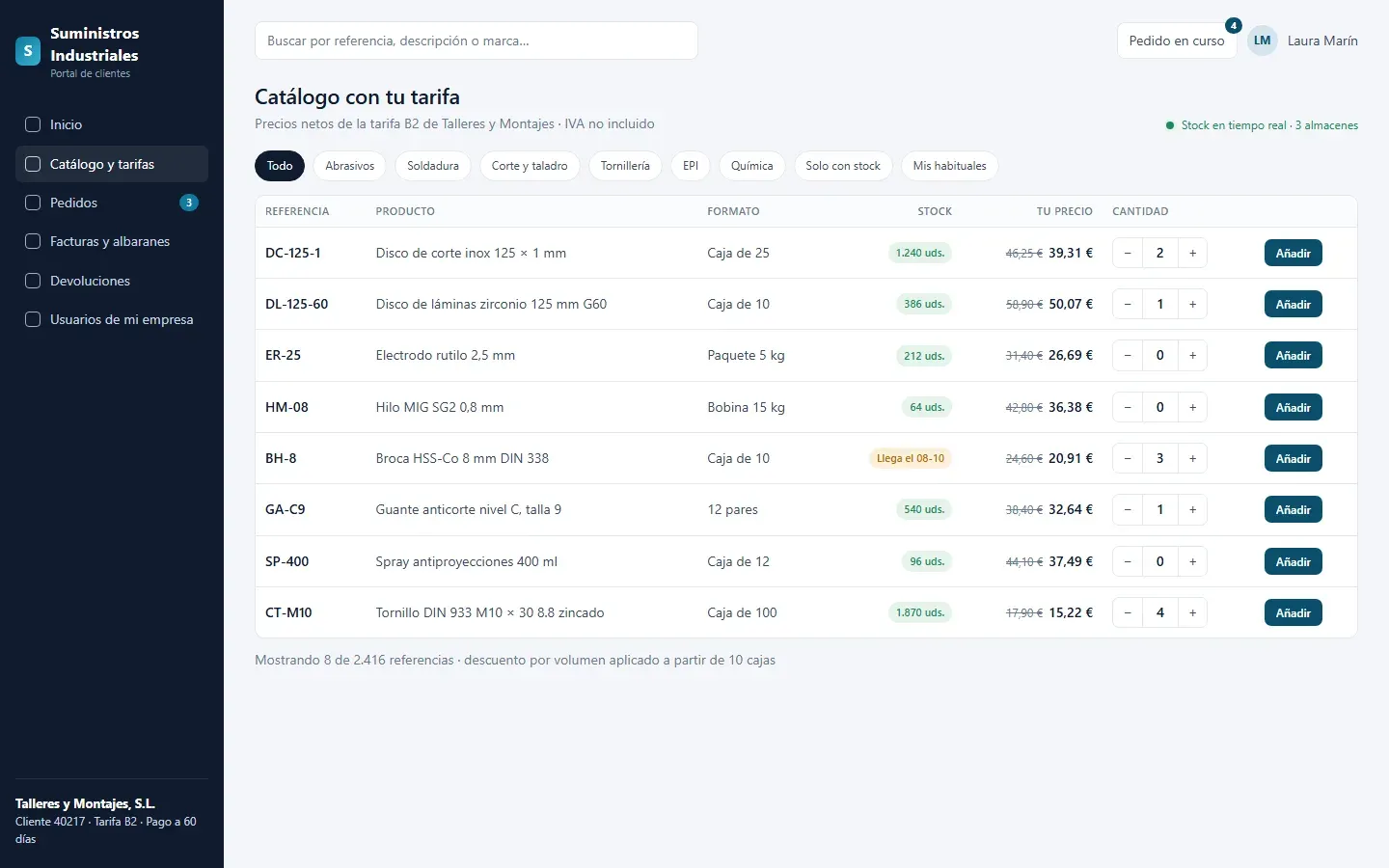The image size is (1389, 868).
Task: Open Pedidos in the sidebar
Action: click(x=112, y=203)
